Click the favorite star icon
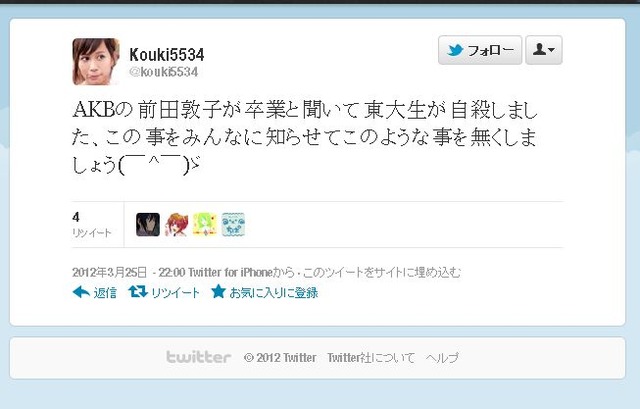 click(218, 291)
